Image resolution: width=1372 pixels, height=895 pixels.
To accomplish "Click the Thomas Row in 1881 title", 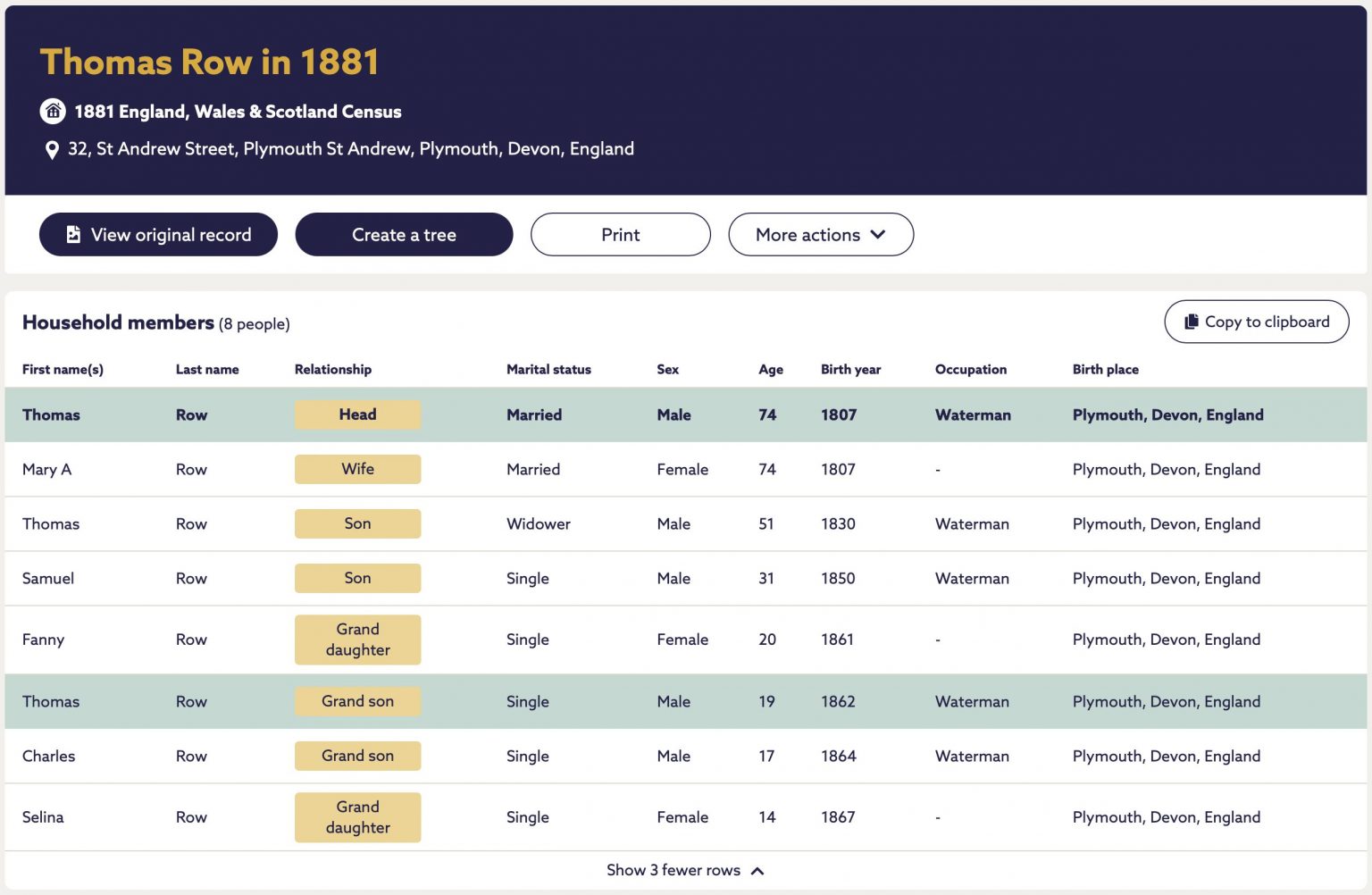I will click(x=210, y=62).
